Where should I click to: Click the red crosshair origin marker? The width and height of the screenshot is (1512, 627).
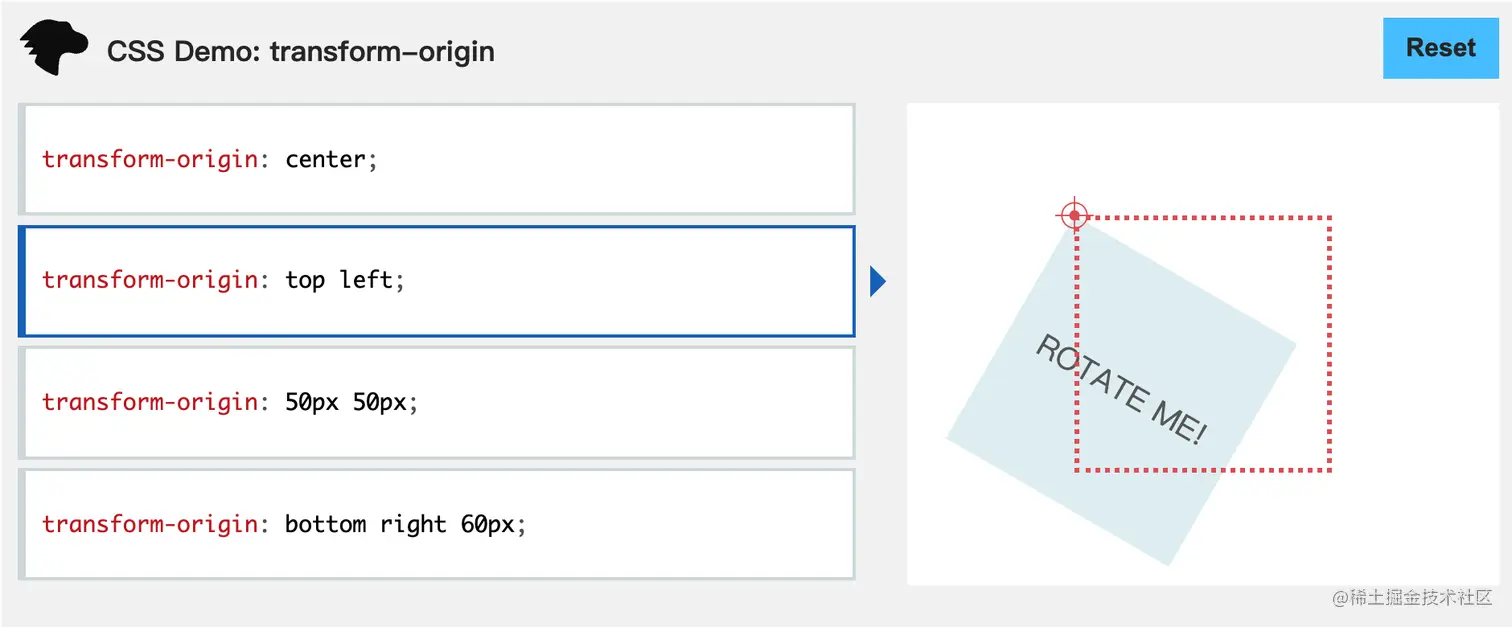pyautogui.click(x=1073, y=215)
